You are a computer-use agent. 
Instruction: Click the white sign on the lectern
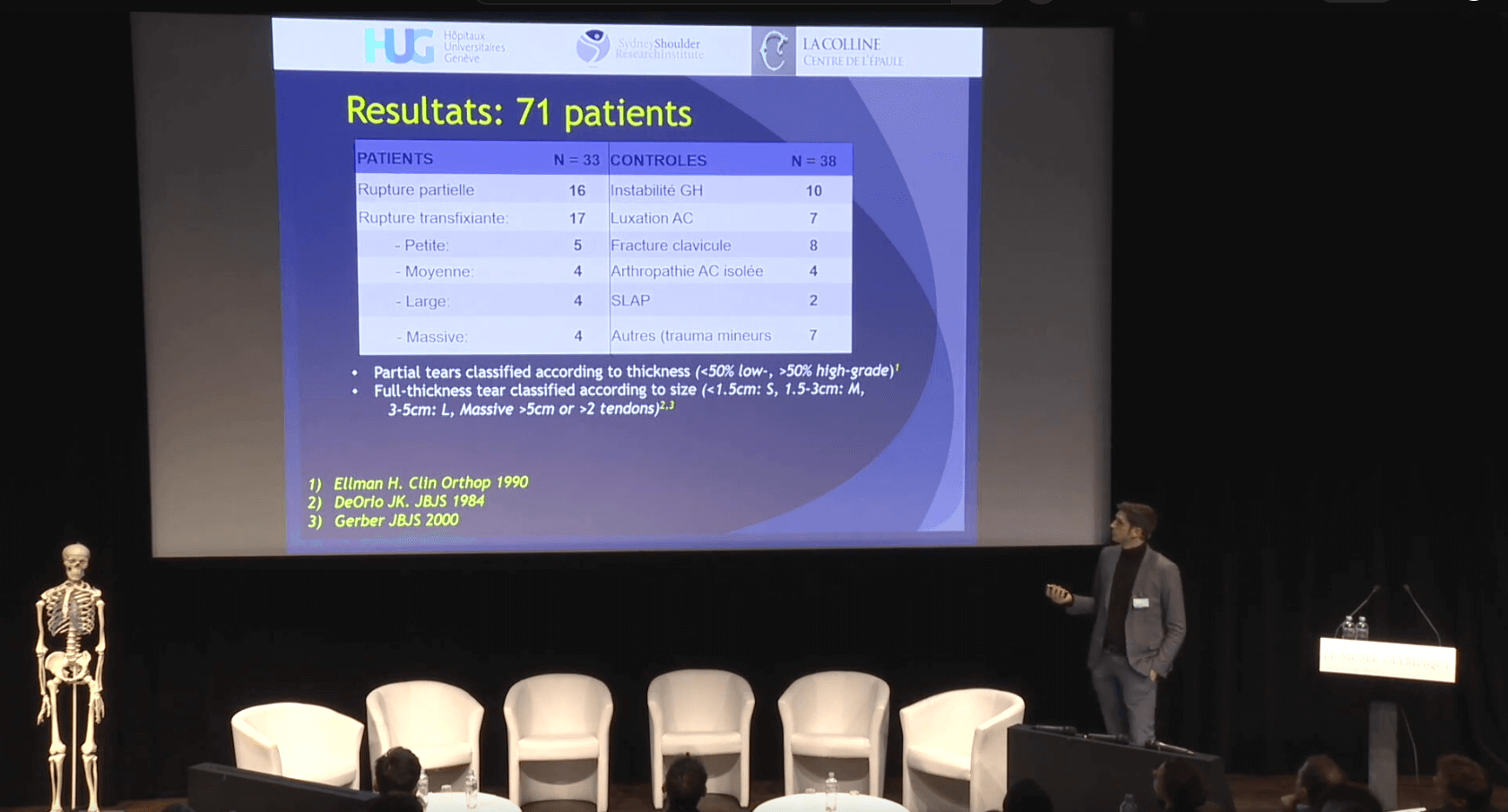pyautogui.click(x=1387, y=659)
